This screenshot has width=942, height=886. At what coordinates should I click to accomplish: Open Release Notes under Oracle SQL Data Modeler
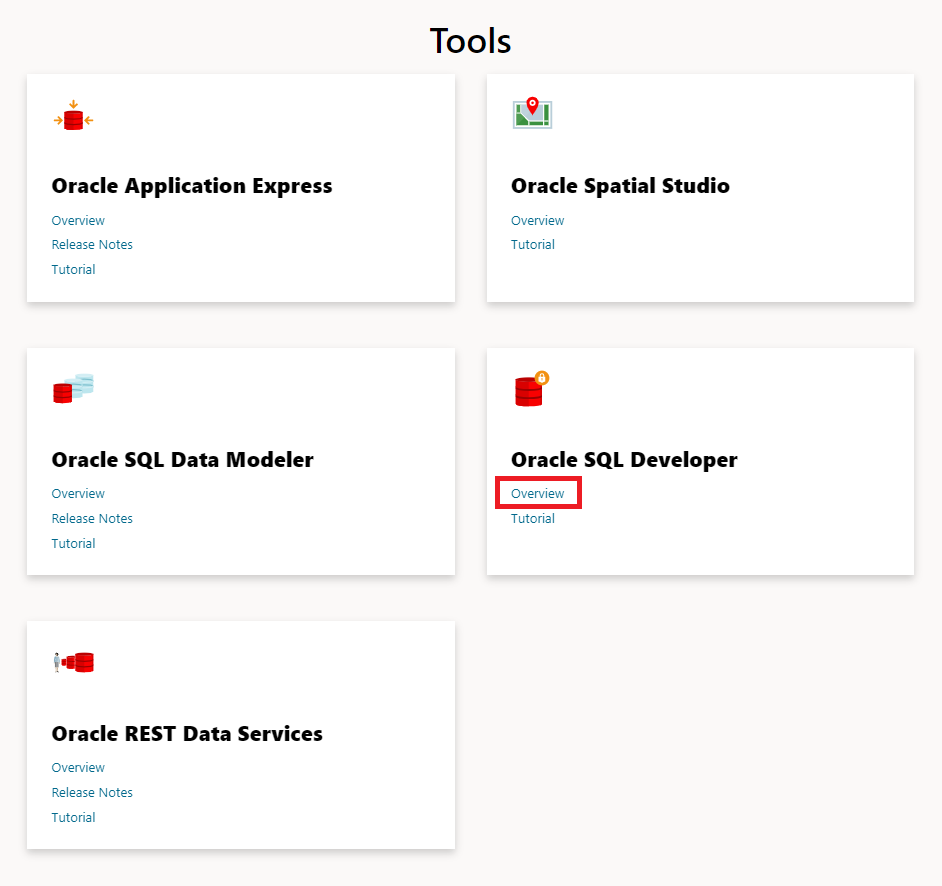coord(92,518)
